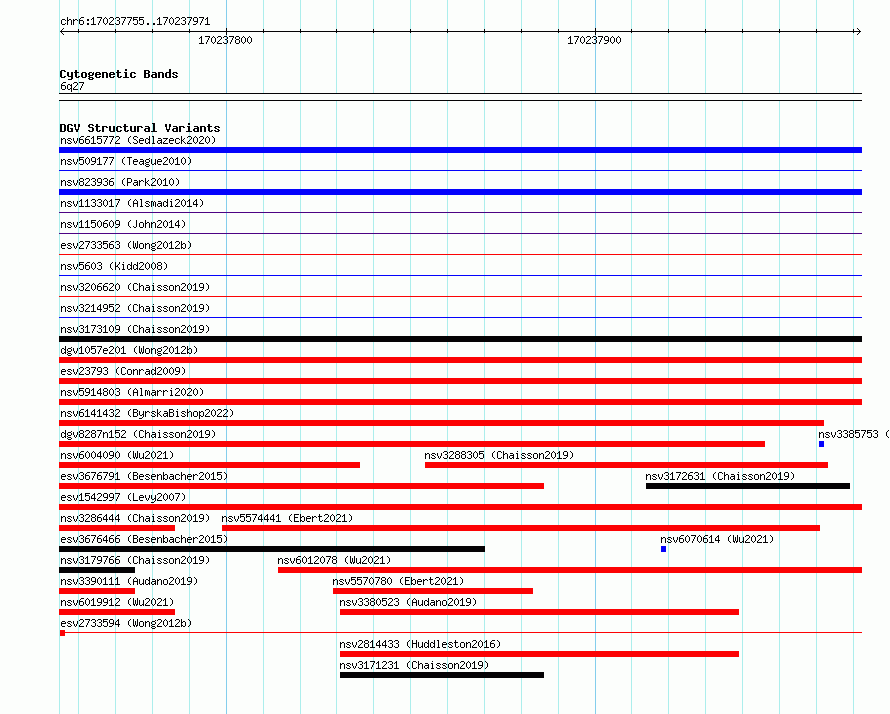Image resolution: width=890 pixels, height=714 pixels.
Task: Click the left ruler arrow
Action: click(x=62, y=32)
